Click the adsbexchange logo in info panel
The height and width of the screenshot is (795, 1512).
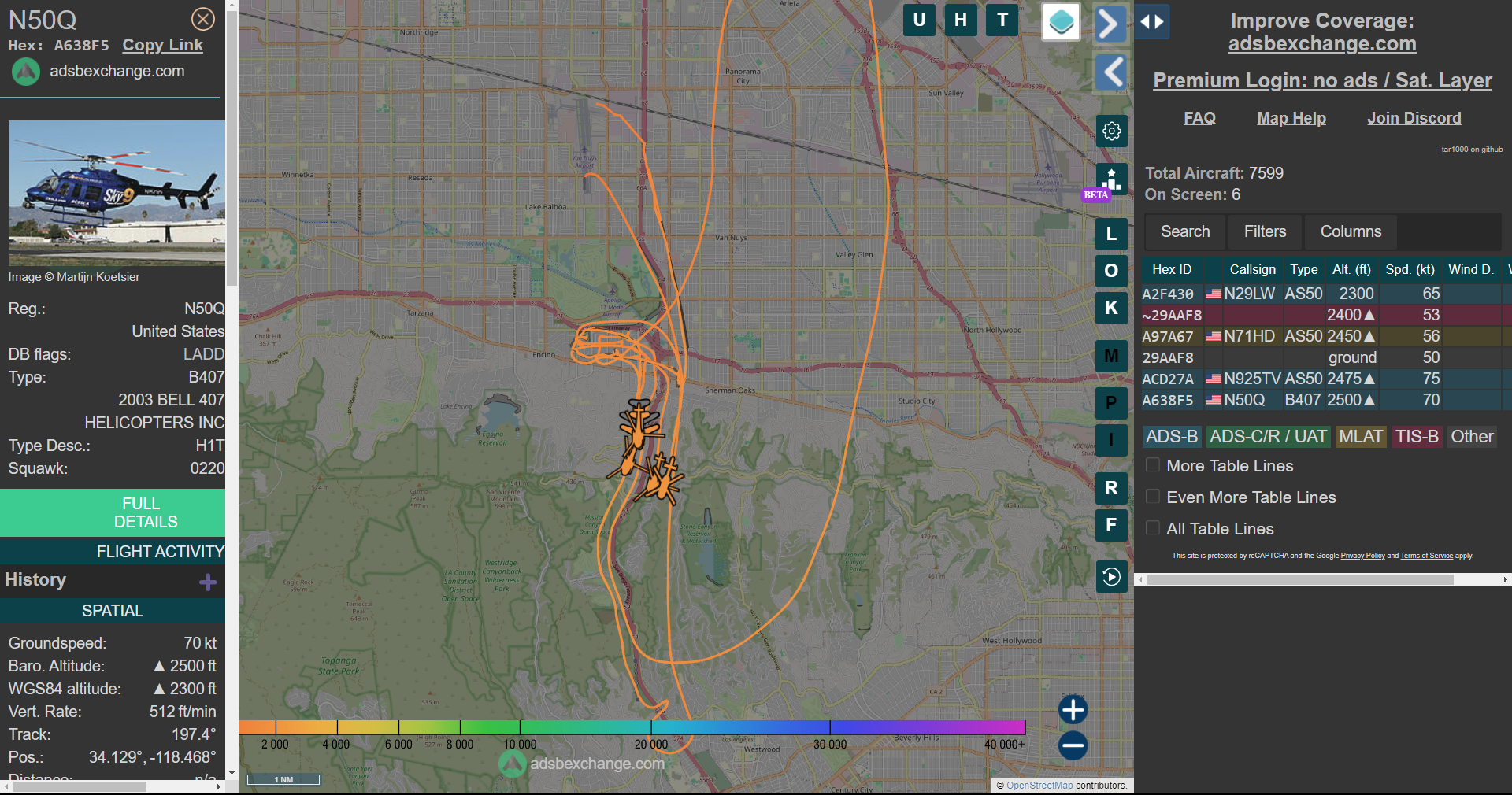click(25, 72)
